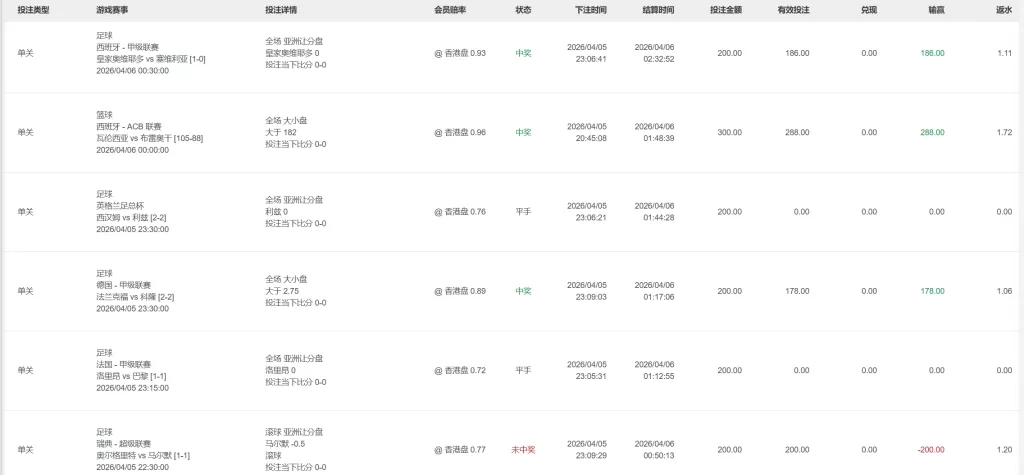This screenshot has width=1024, height=475.
Task: Click the 返水 column header
Action: click(1004, 9)
